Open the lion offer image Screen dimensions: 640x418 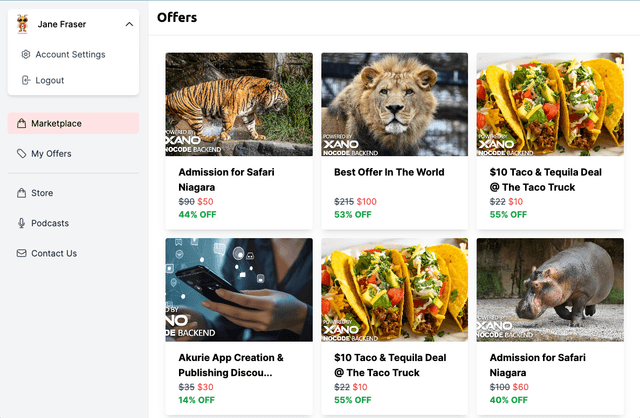(394, 104)
